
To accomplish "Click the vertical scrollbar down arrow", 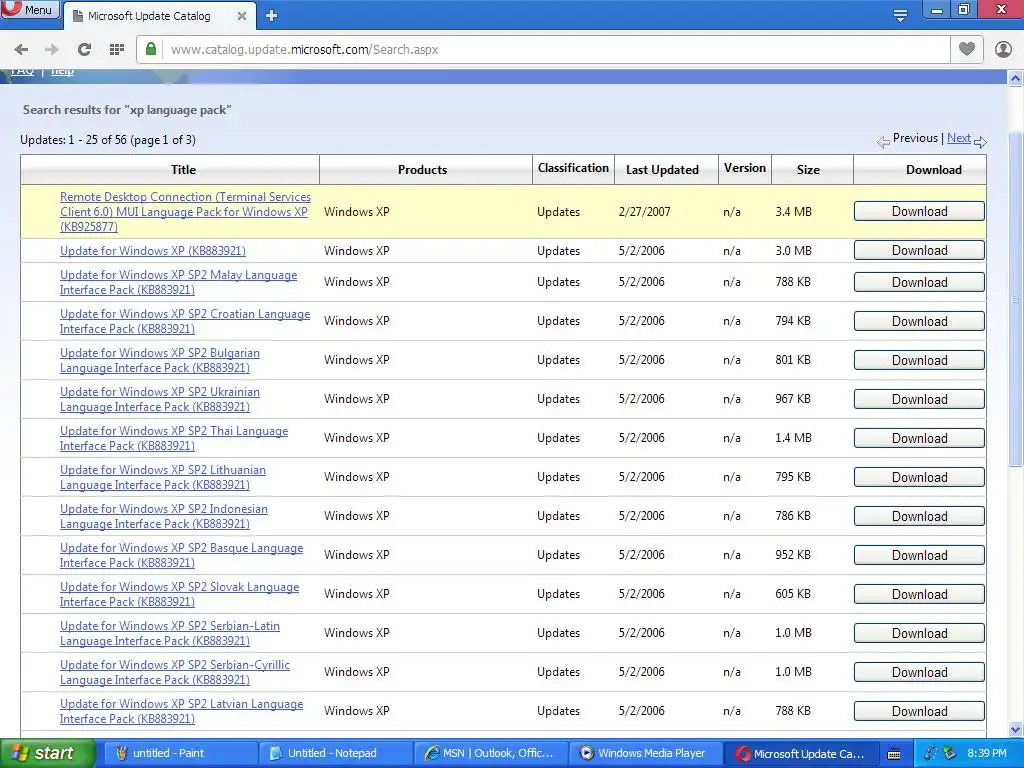I will click(x=1016, y=729).
